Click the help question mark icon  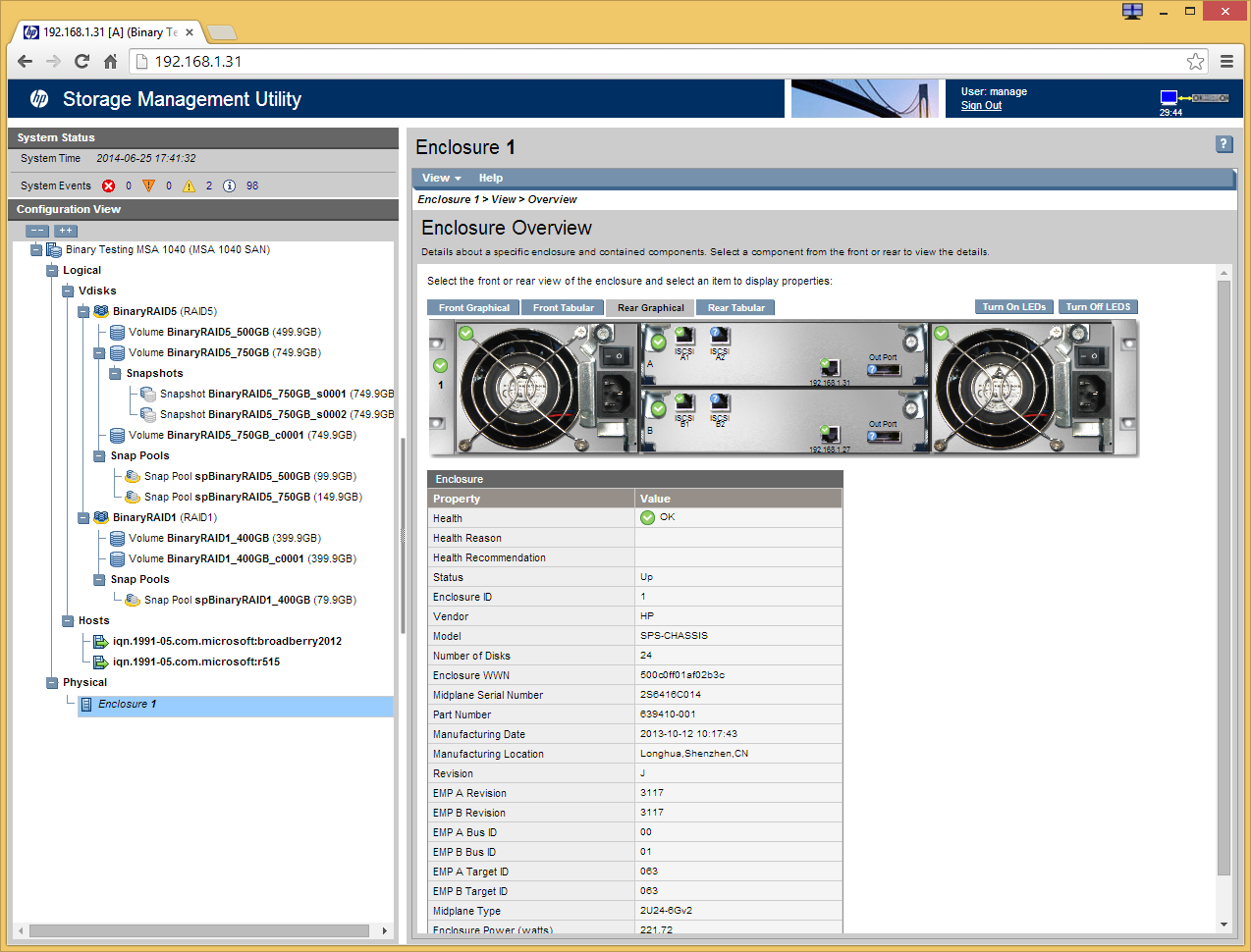1224,144
